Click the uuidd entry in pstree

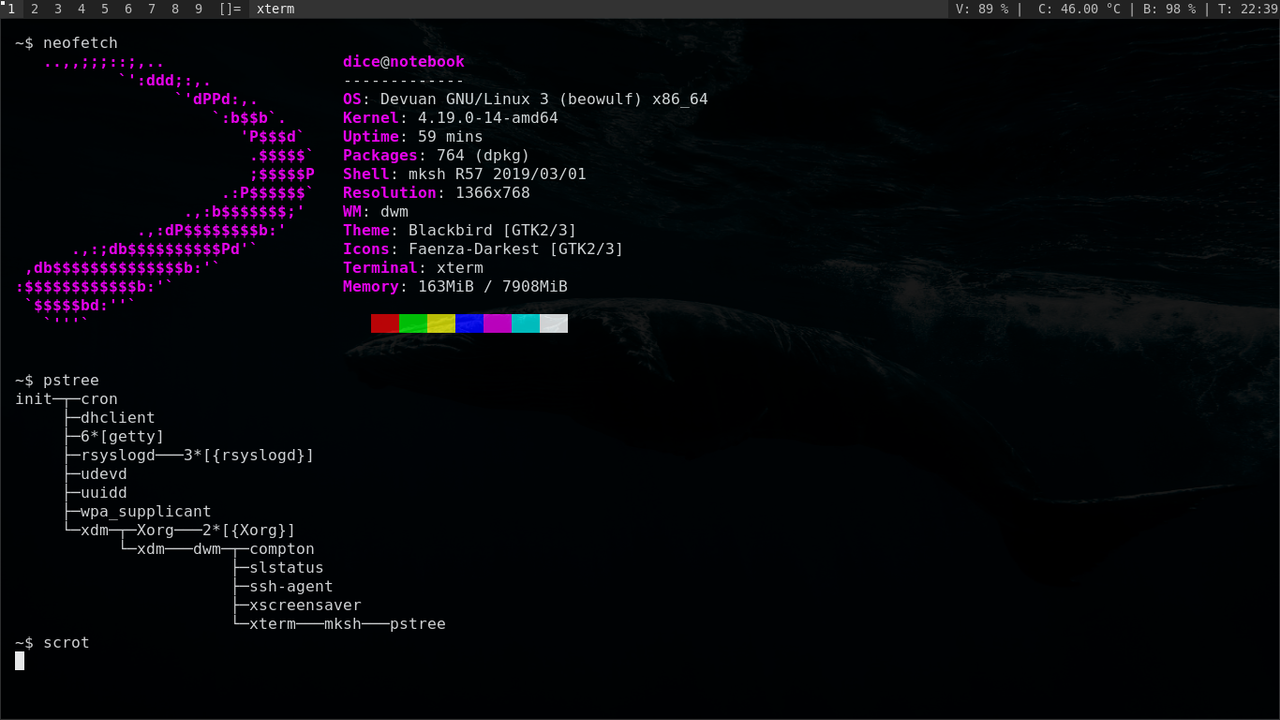tap(104, 493)
